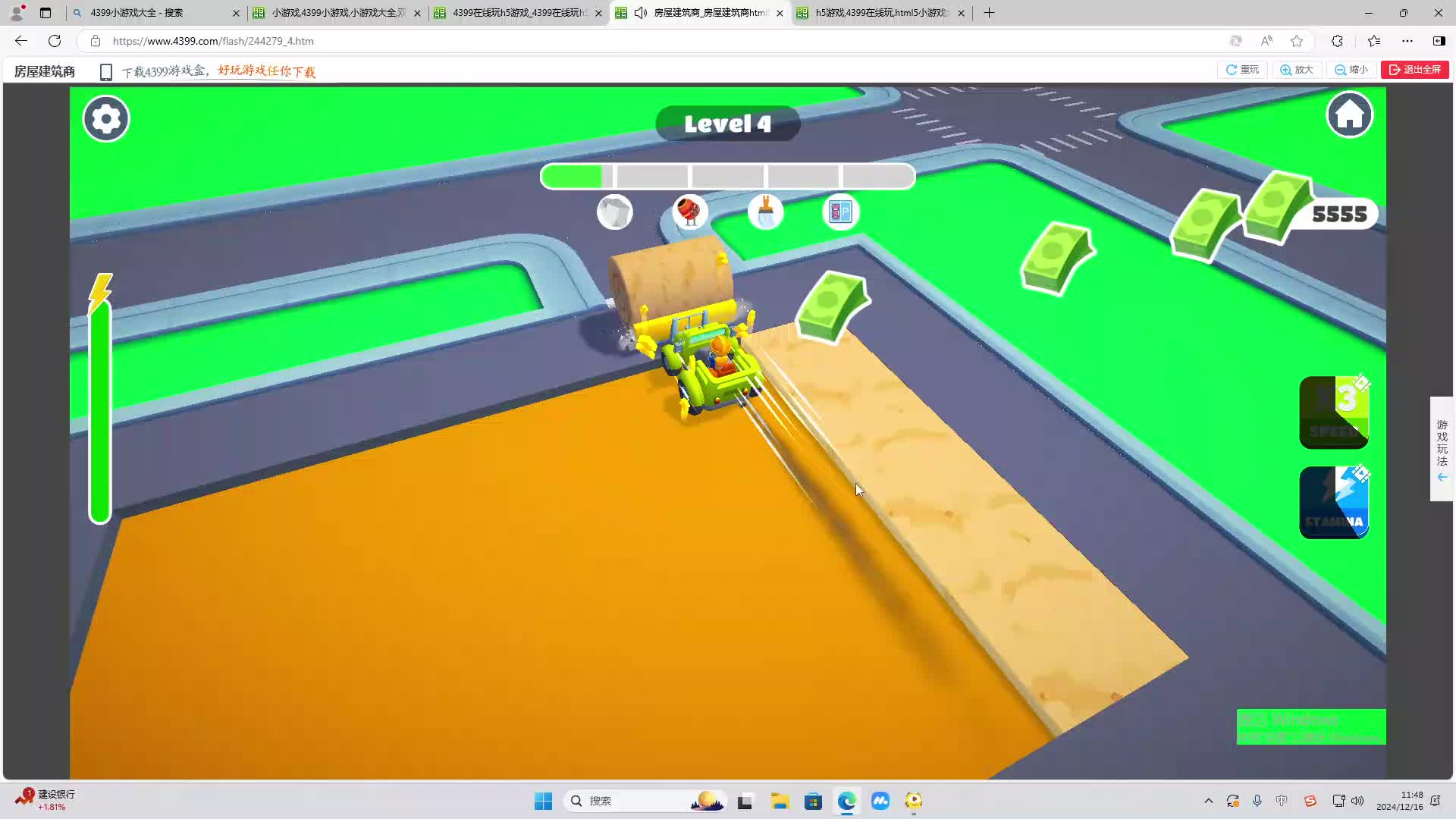
Task: Click the 退出全屏 exit fullscreen button
Action: click(1414, 70)
